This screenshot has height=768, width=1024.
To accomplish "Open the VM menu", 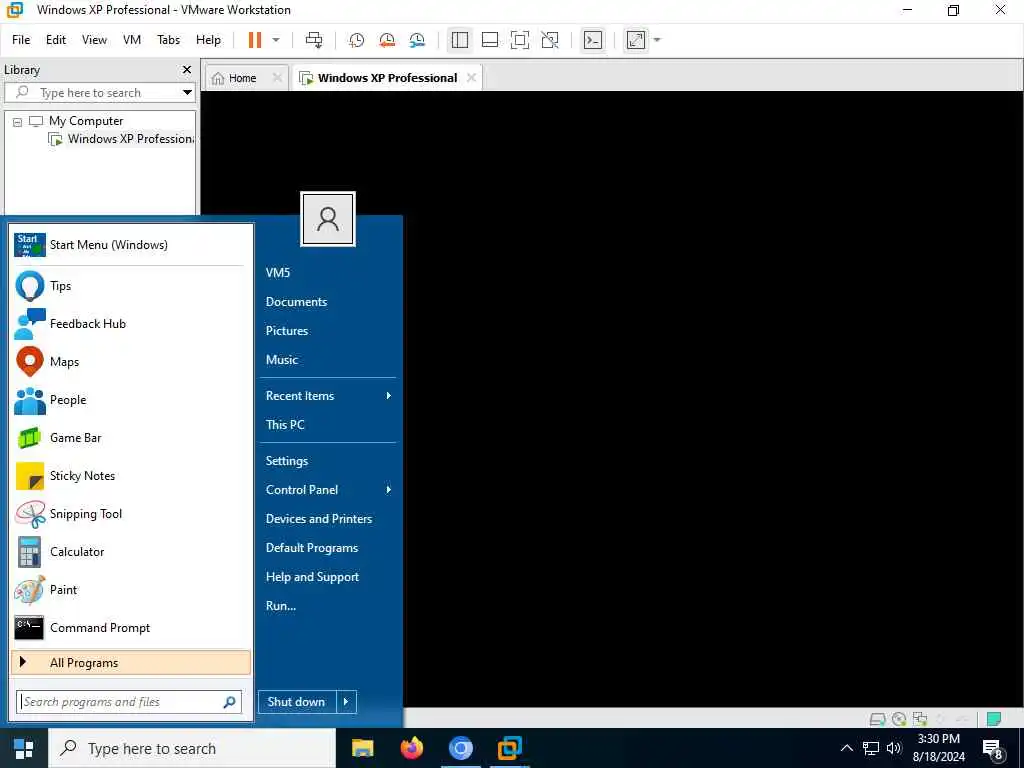I will click(x=132, y=40).
